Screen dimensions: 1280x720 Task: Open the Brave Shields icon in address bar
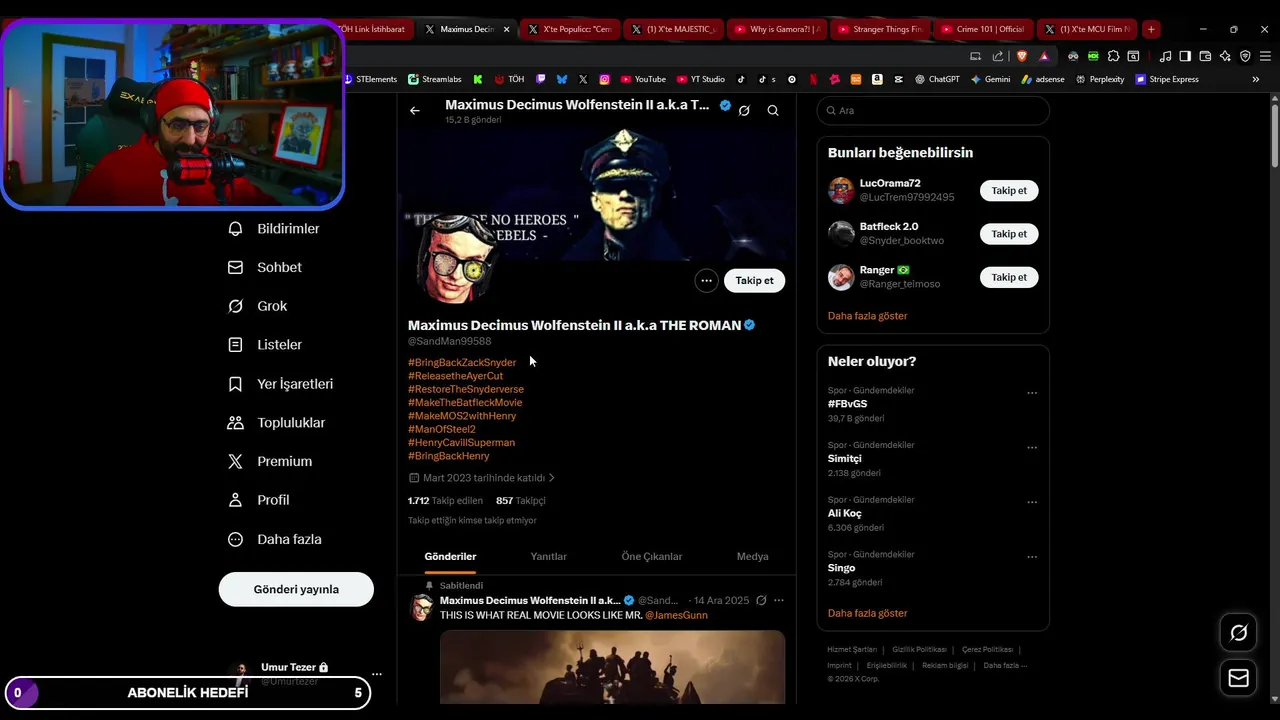1022,56
